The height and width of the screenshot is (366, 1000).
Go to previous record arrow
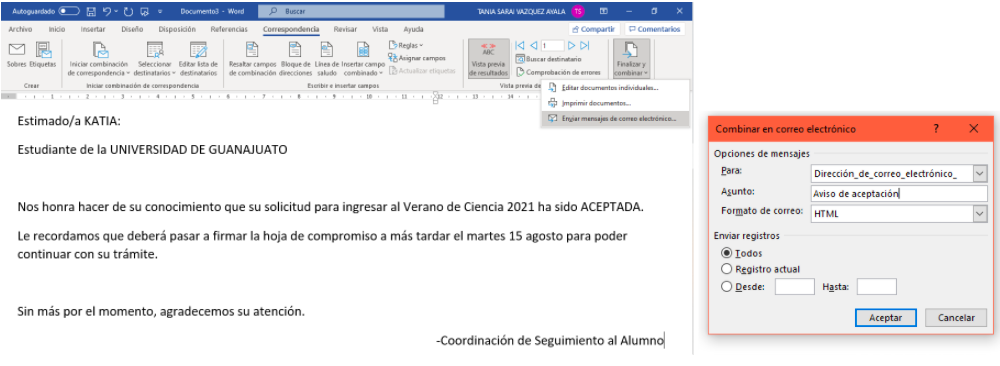(533, 45)
